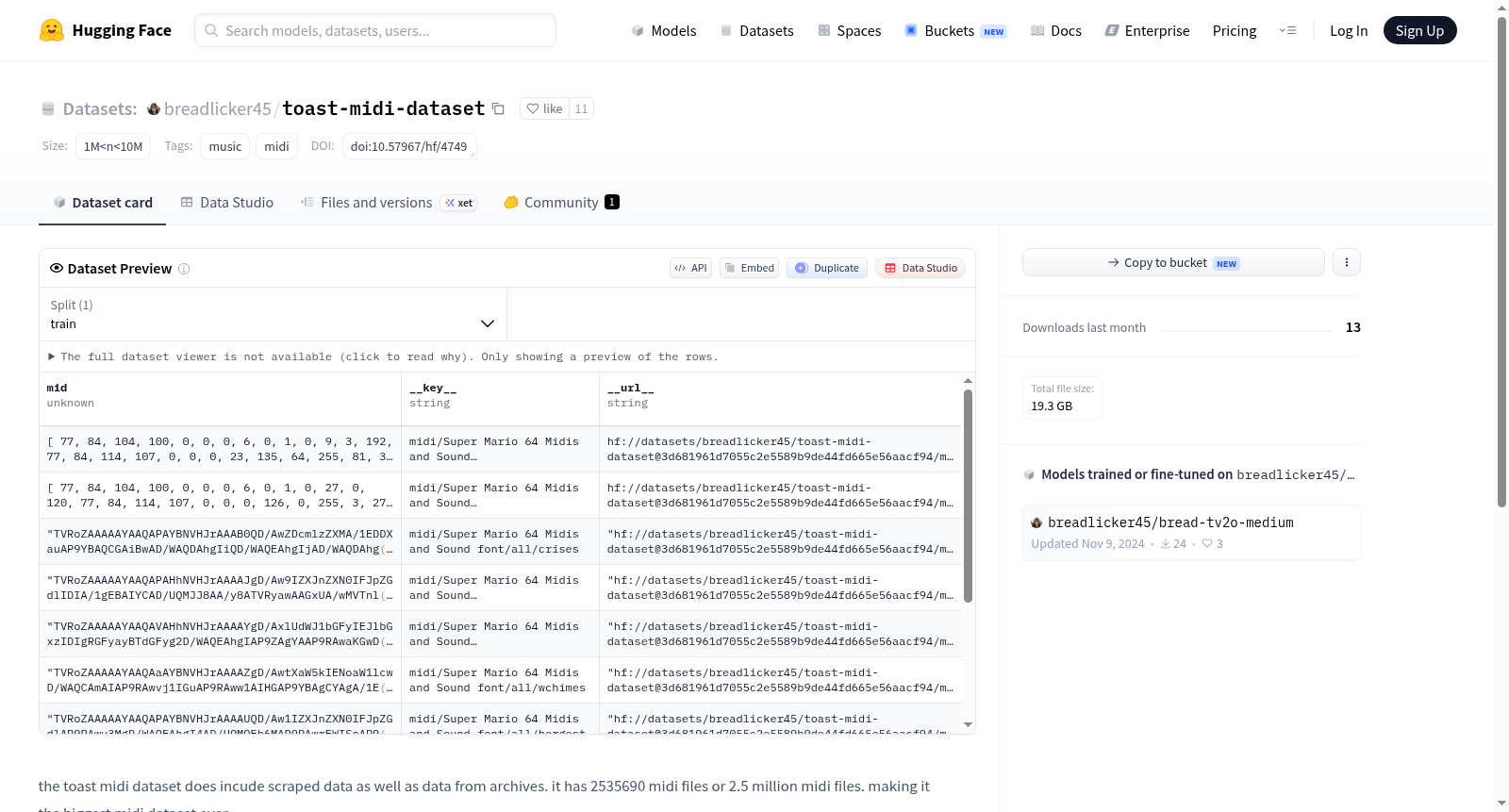Click the Dataset Preview eye icon
This screenshot has width=1509, height=812.
57,268
